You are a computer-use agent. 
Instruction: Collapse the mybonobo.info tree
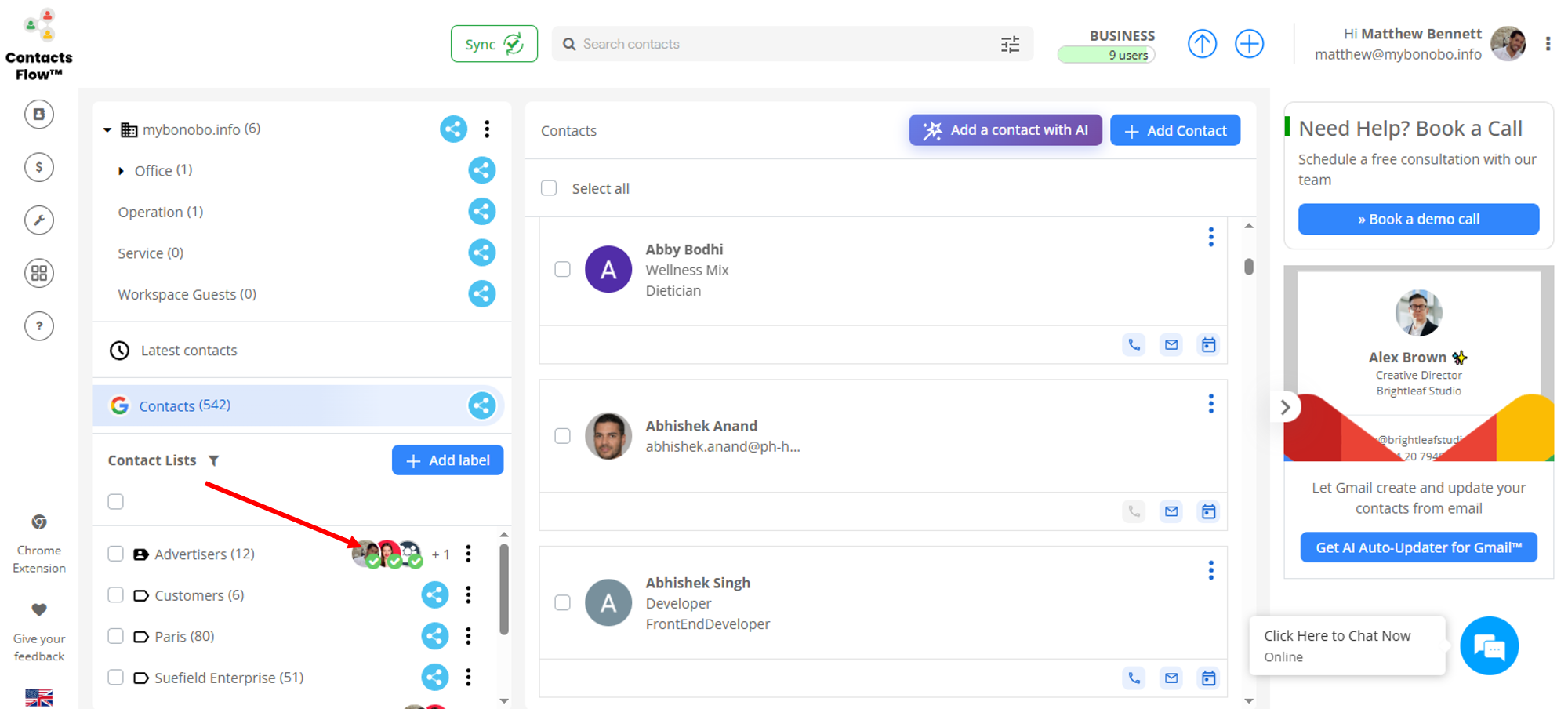(107, 129)
